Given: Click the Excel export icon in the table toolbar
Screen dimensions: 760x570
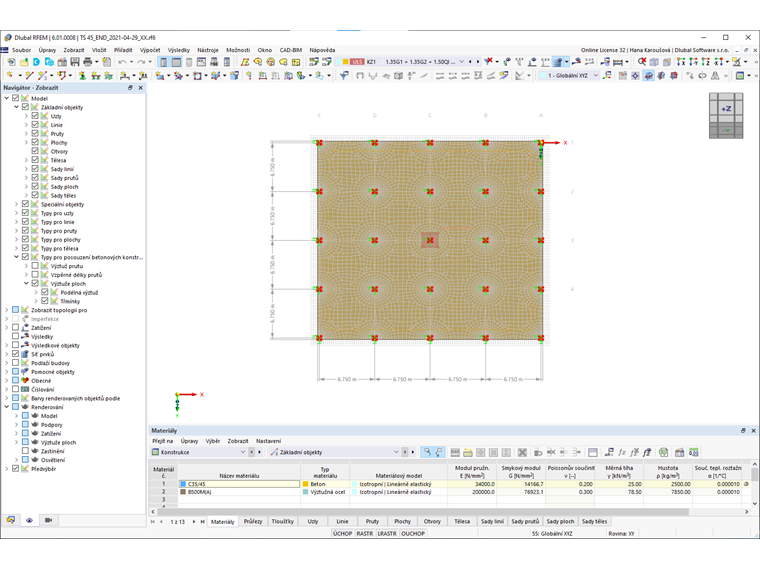Looking at the screenshot, I should click(x=664, y=452).
